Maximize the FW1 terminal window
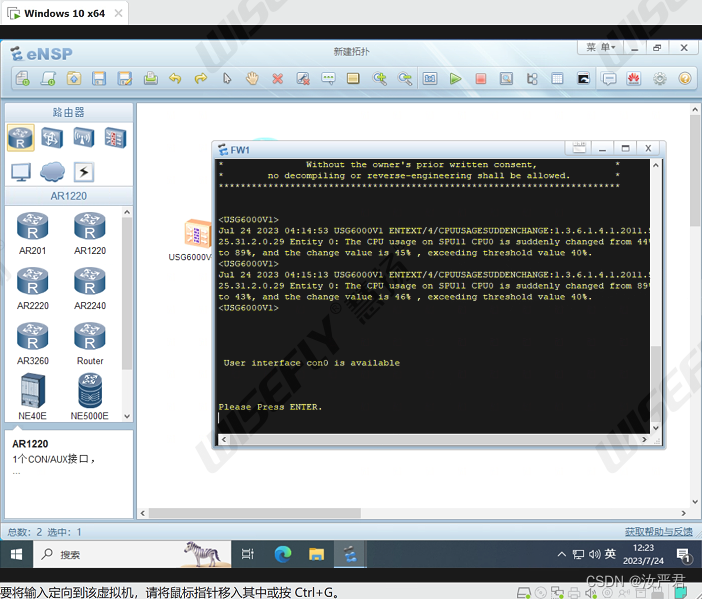The height and width of the screenshot is (599, 702). pyautogui.click(x=625, y=148)
